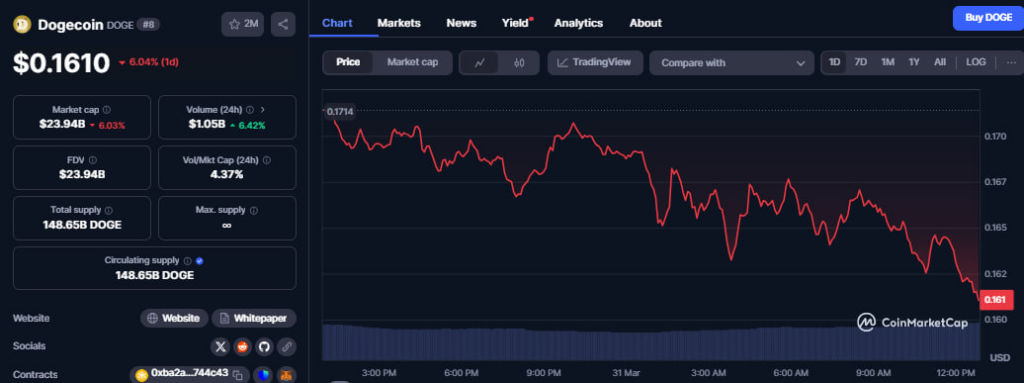Enable LOG scale on chart
1024x383 pixels.
(976, 63)
